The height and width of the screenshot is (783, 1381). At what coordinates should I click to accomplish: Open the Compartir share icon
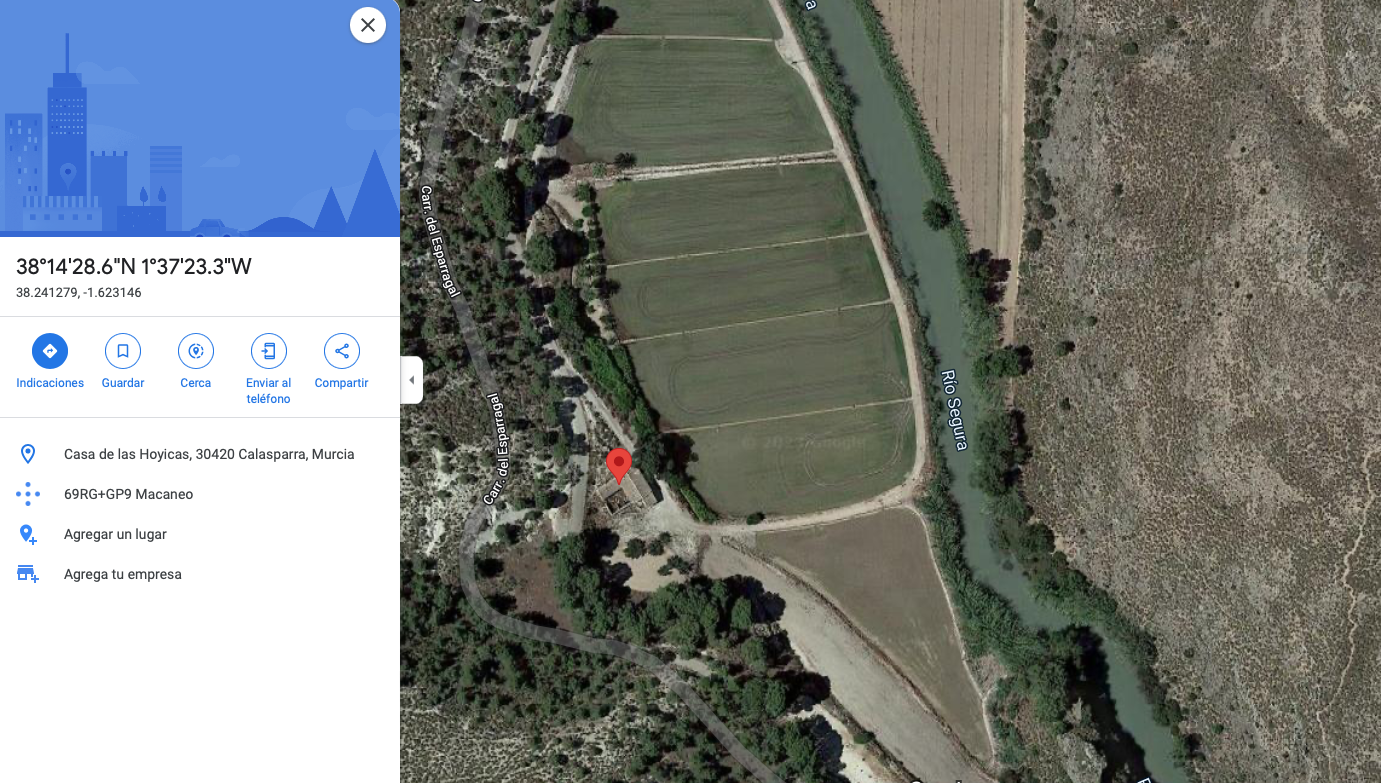coord(342,351)
